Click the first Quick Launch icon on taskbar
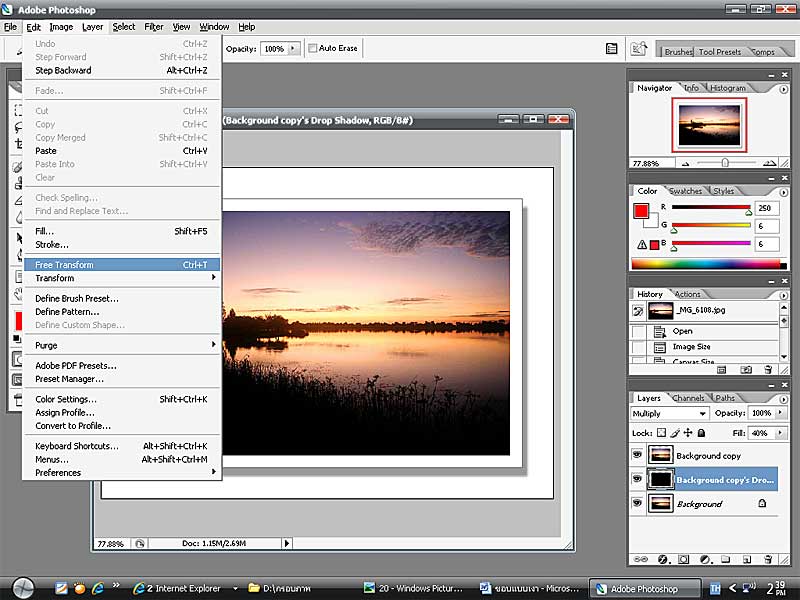 pyautogui.click(x=61, y=588)
